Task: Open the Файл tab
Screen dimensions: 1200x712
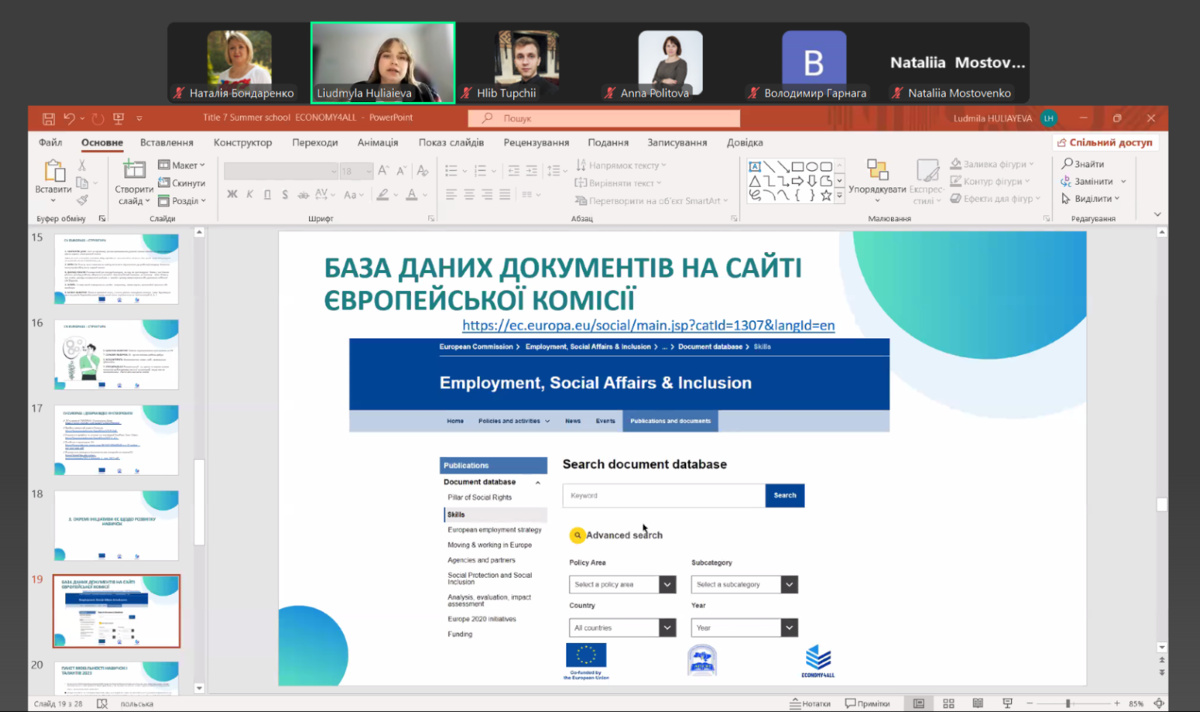Action: point(51,143)
